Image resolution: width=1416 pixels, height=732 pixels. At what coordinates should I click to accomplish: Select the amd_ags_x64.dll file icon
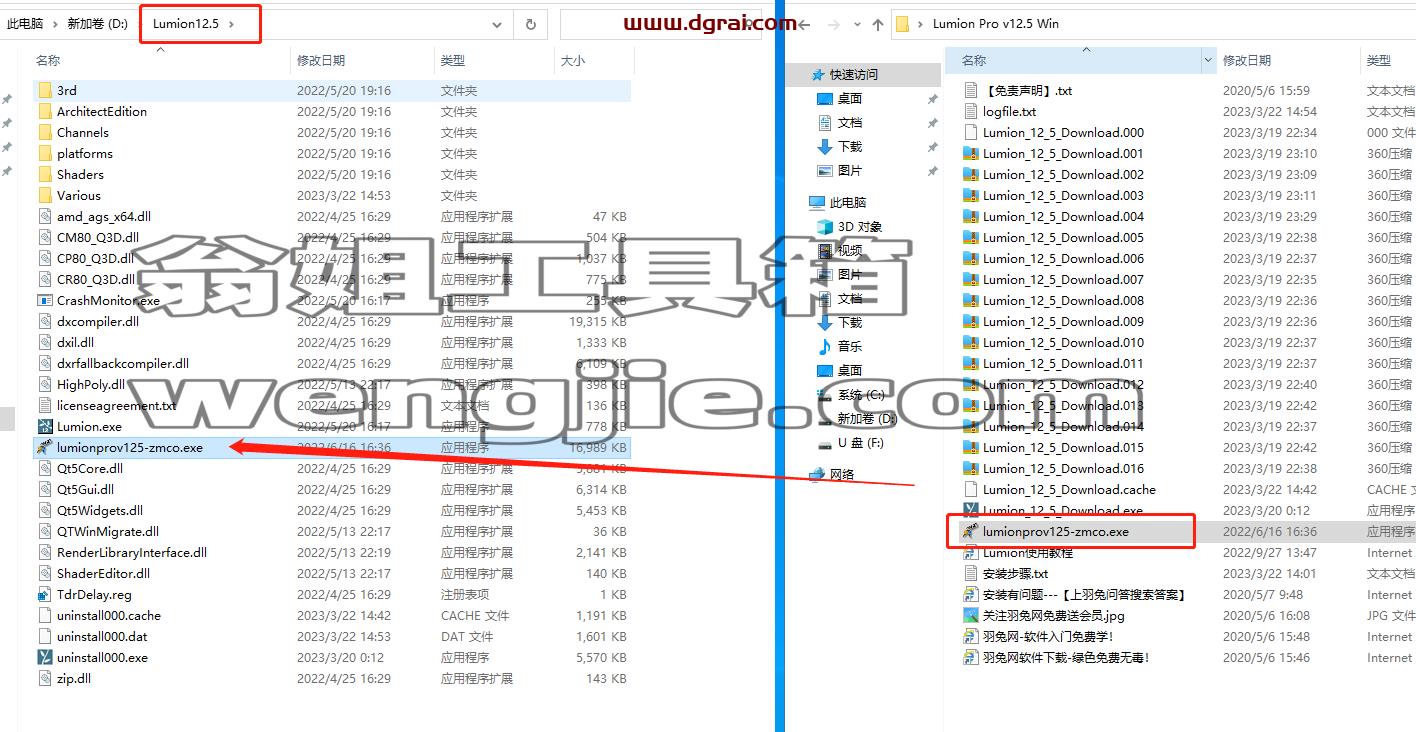click(x=44, y=216)
